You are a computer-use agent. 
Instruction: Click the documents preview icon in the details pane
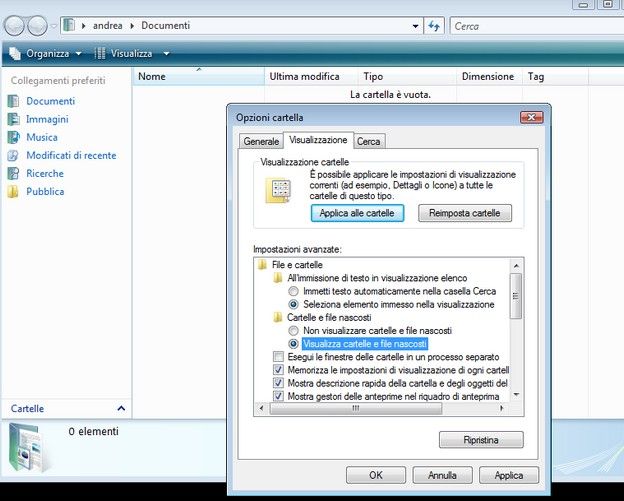(28, 448)
